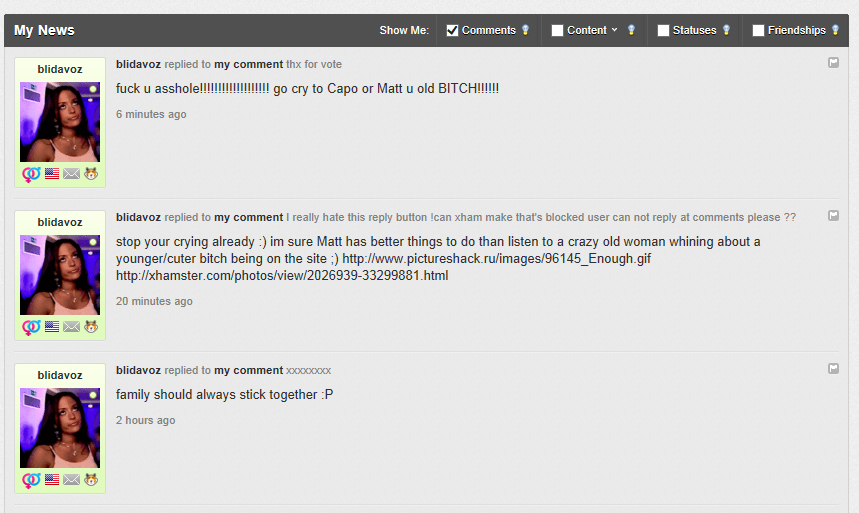
Task: Click the 'my comment' link in third entry
Action: click(x=248, y=370)
